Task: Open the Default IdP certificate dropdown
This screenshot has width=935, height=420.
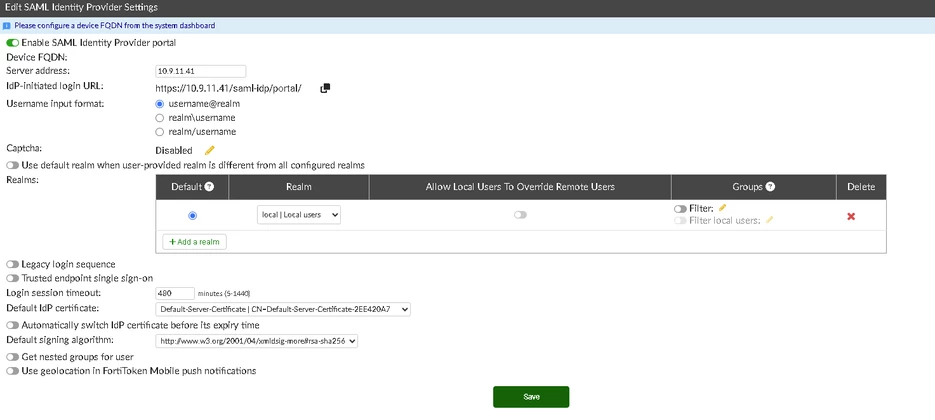Action: point(283,309)
